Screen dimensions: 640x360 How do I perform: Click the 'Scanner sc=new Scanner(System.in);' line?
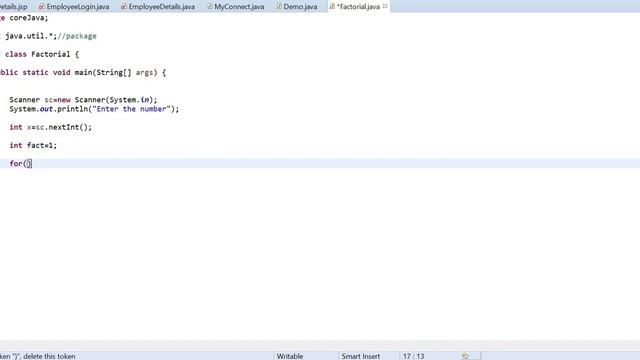83,100
